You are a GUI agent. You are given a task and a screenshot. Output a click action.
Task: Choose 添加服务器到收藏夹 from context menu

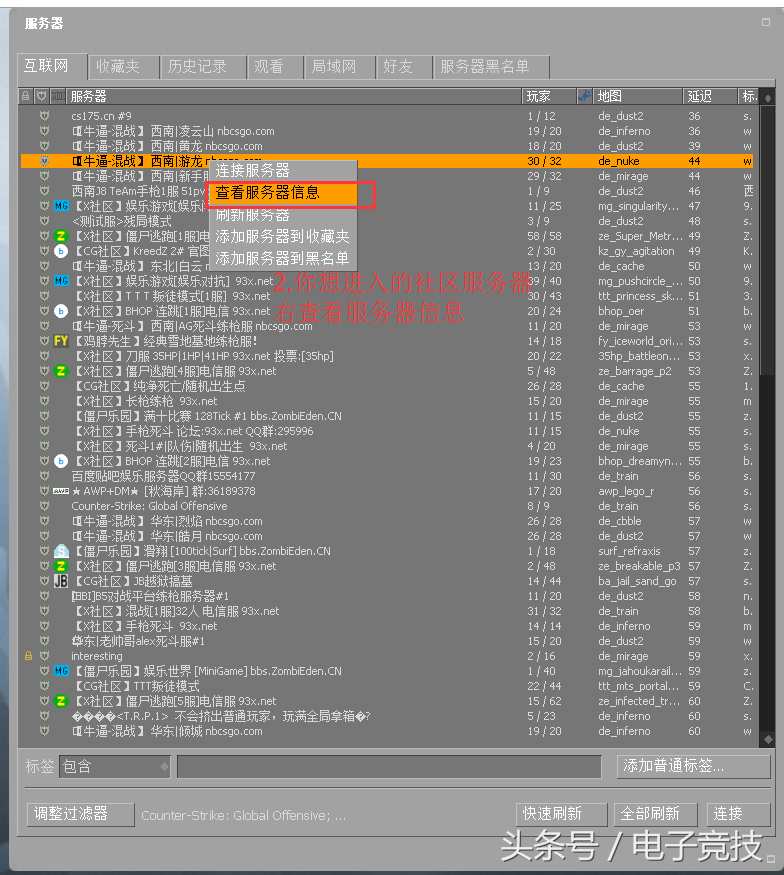pos(282,237)
